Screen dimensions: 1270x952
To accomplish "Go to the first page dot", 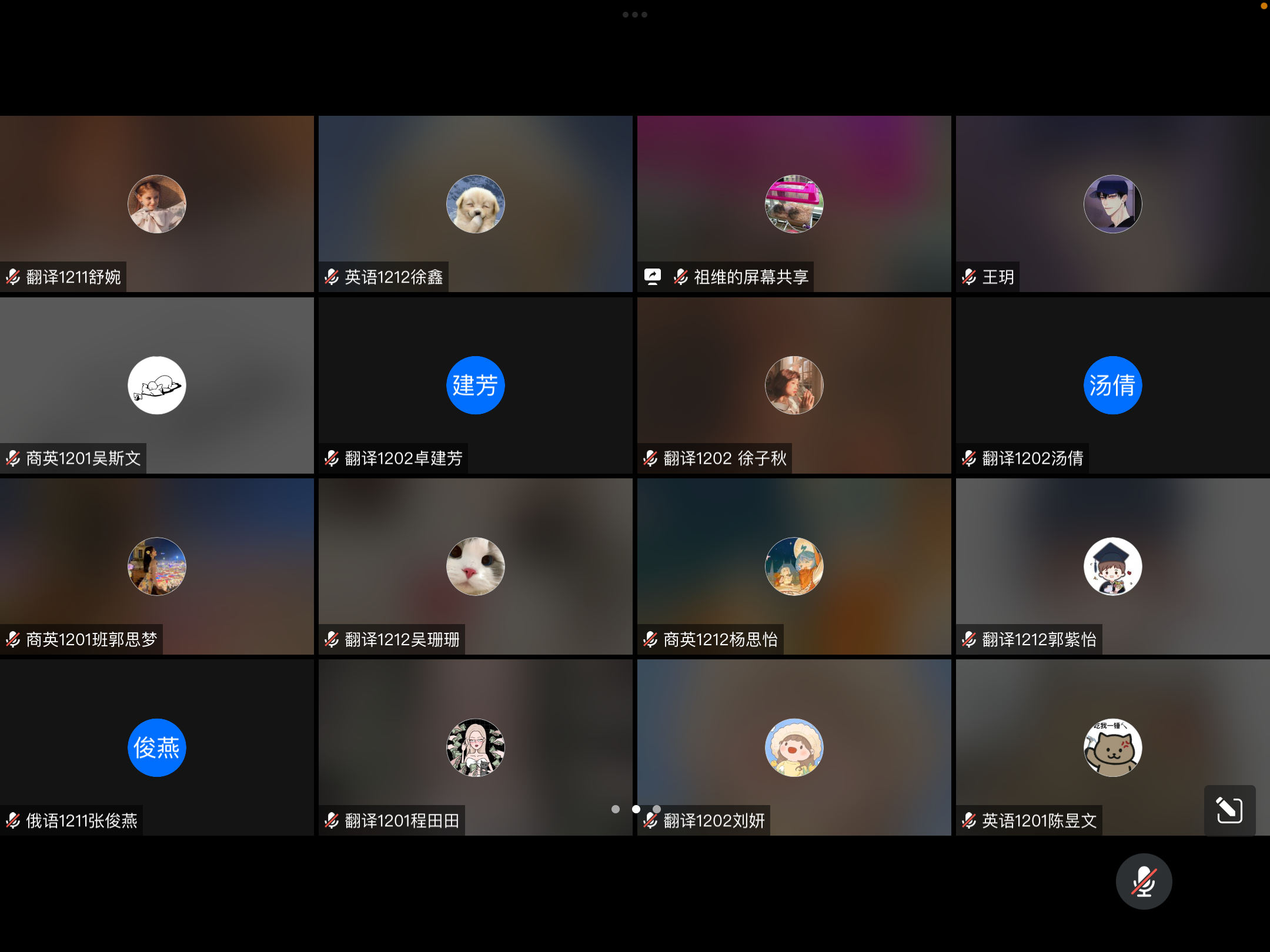I will (615, 809).
